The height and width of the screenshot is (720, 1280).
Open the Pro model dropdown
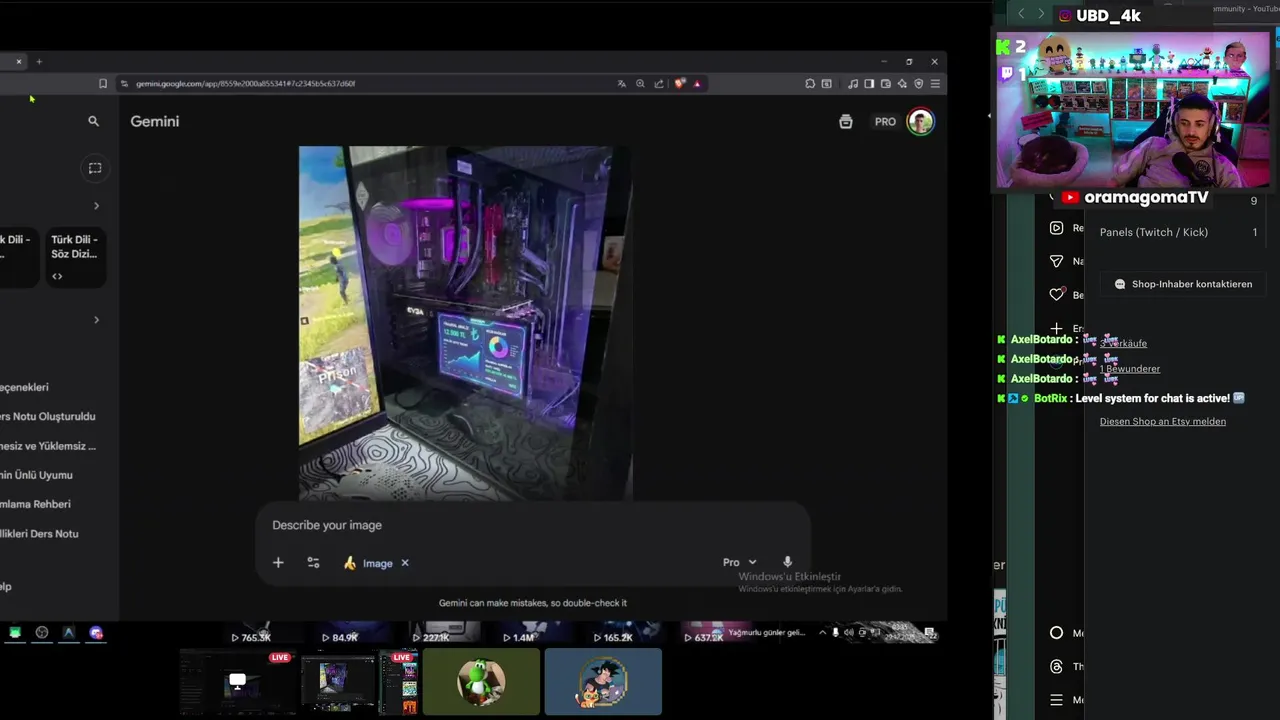click(x=740, y=562)
